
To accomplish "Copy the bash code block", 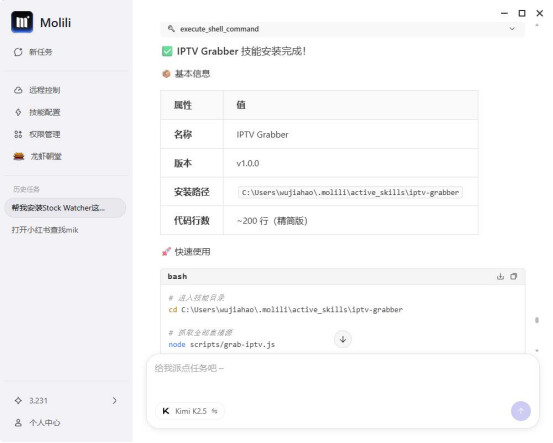I will click(514, 277).
